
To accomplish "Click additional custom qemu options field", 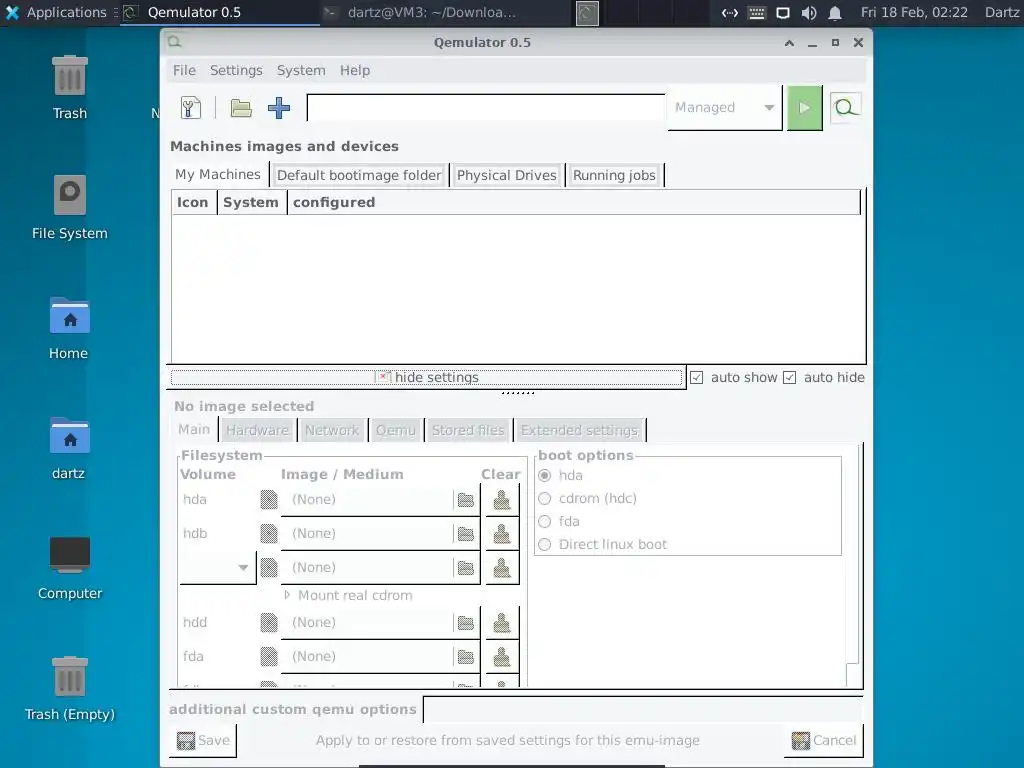I will click(x=643, y=709).
